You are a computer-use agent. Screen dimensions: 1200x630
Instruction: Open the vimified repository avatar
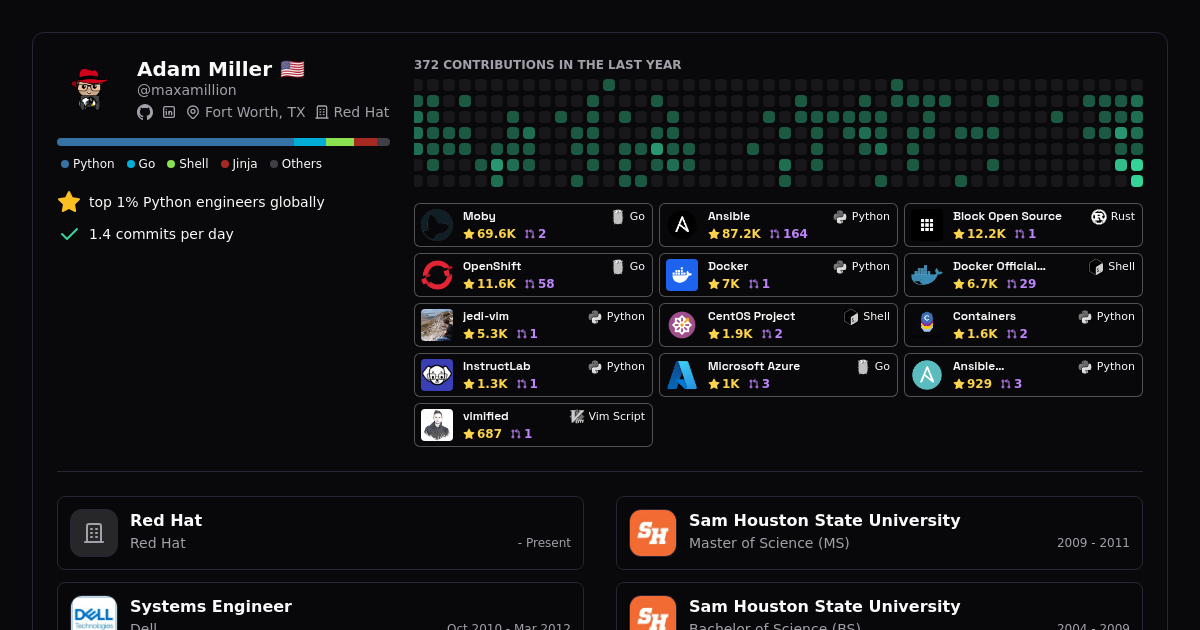(437, 425)
